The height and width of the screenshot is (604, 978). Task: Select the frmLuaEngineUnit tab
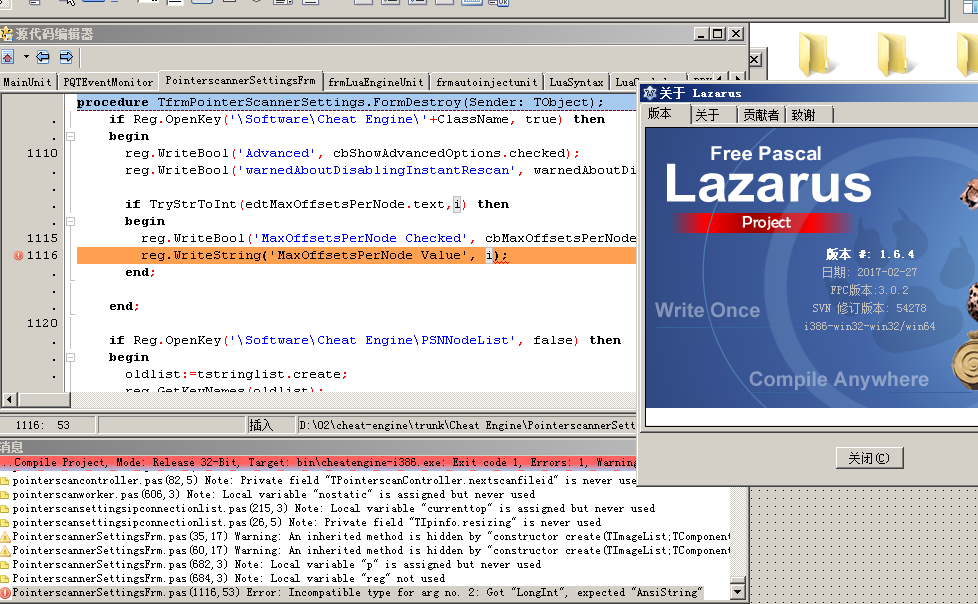click(x=376, y=82)
